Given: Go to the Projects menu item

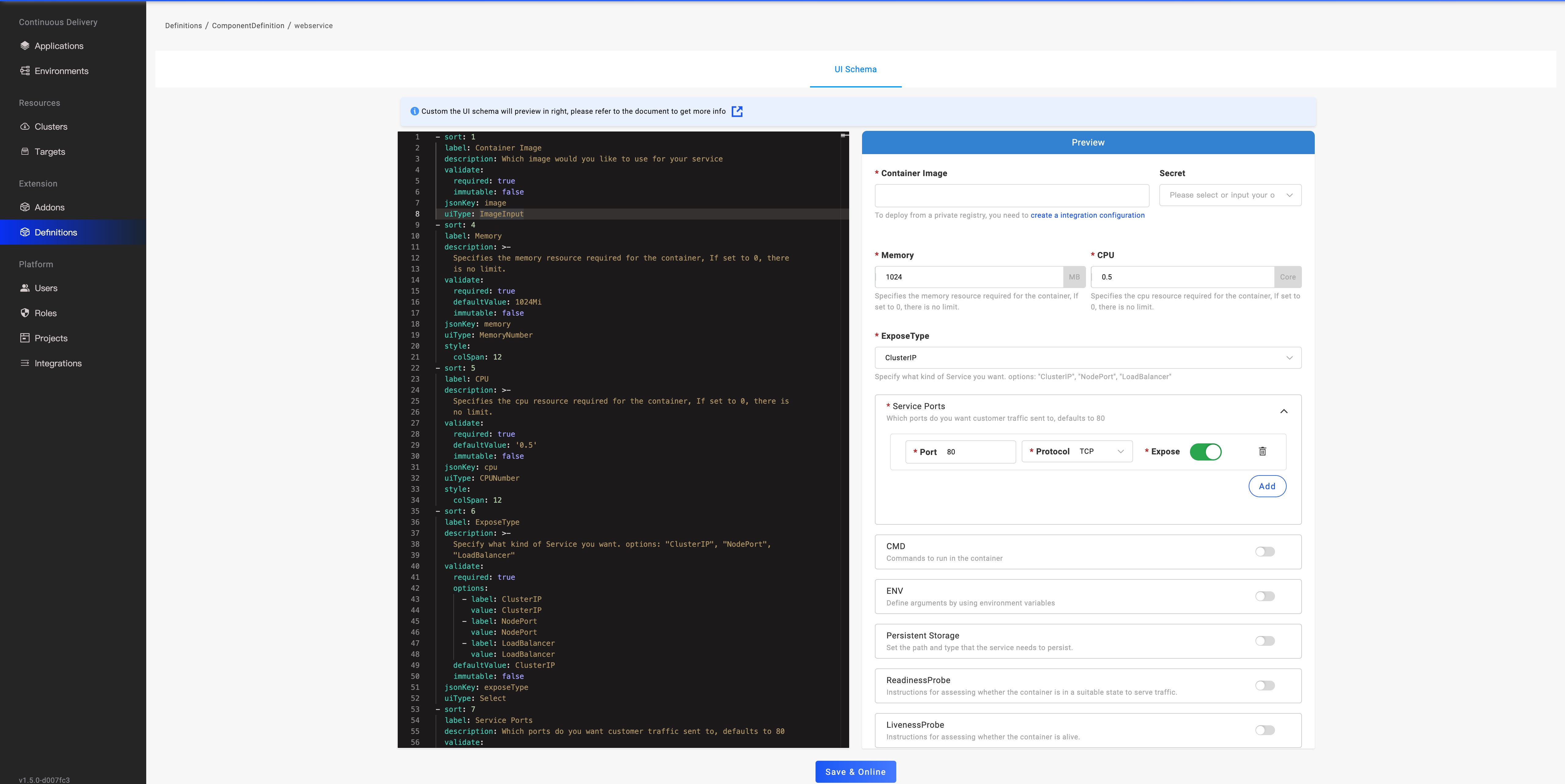Looking at the screenshot, I should coord(50,338).
